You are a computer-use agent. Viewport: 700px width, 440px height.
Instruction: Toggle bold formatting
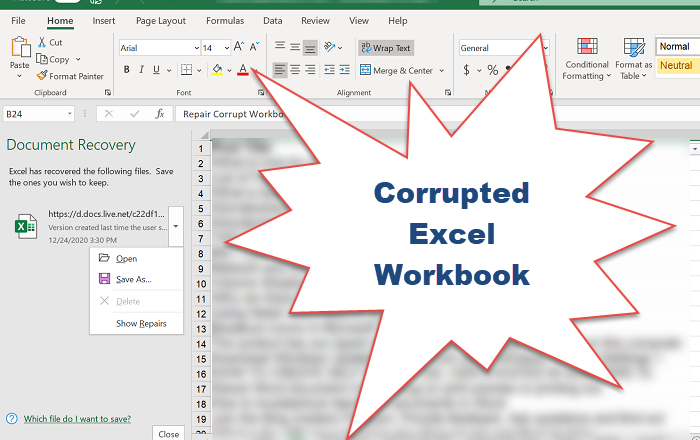point(126,70)
